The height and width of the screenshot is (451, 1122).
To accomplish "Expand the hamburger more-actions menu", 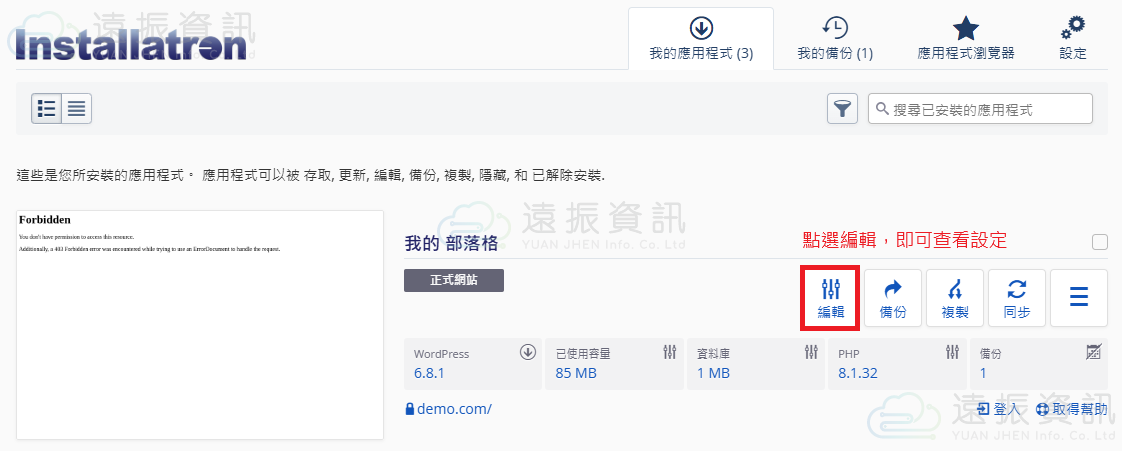I will [x=1078, y=298].
